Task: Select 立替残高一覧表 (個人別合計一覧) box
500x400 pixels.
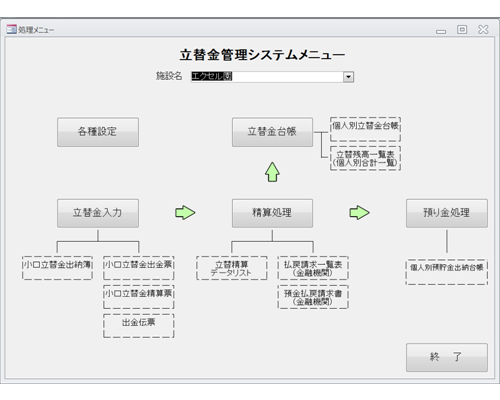Action: click(365, 158)
